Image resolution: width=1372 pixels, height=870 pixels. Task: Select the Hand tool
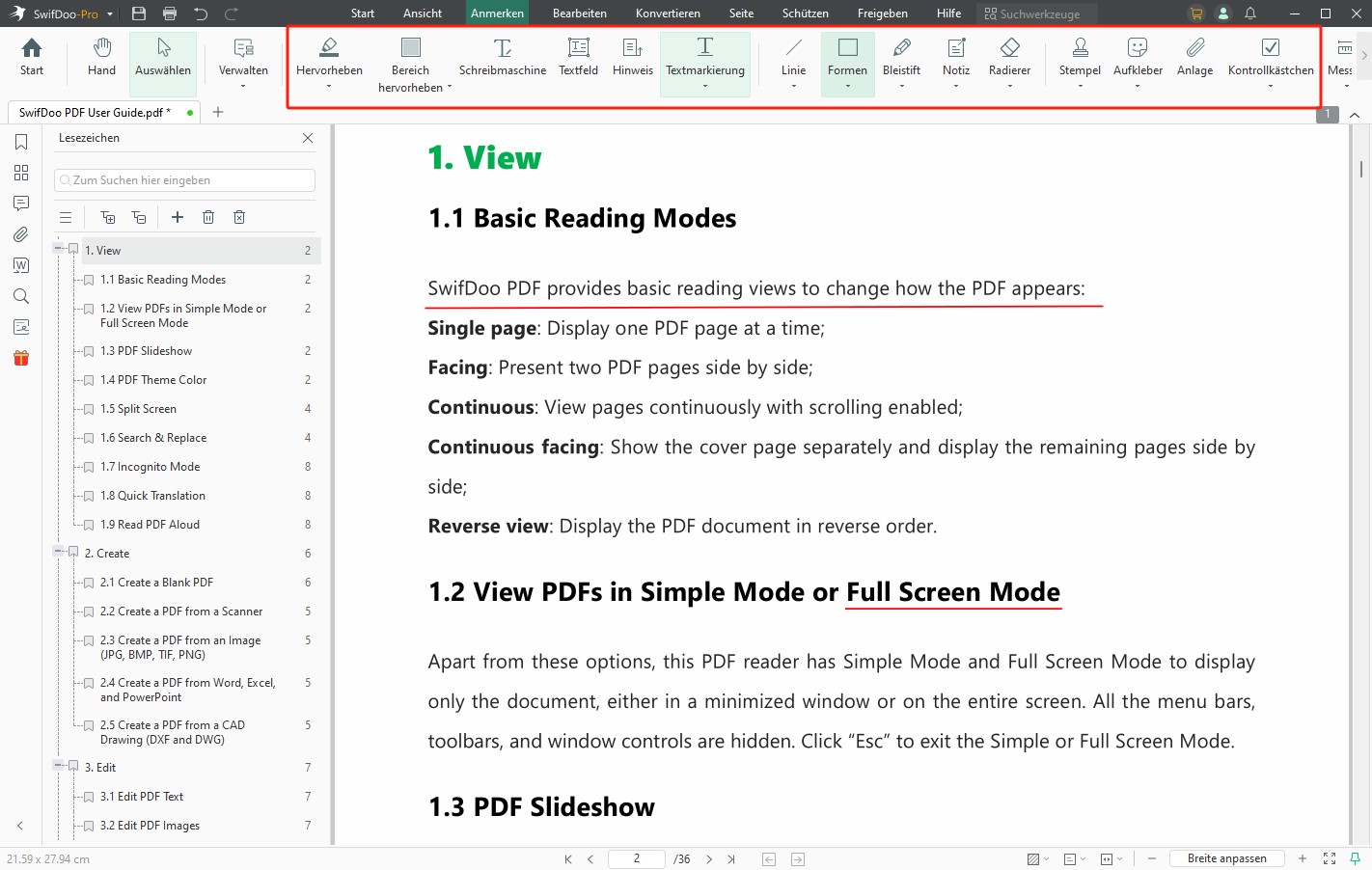(101, 57)
